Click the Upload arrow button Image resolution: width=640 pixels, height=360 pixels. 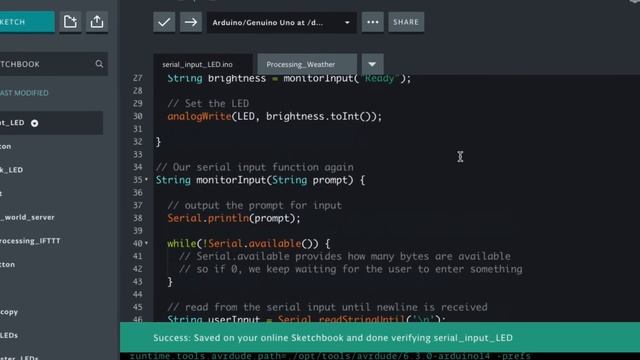click(x=191, y=22)
